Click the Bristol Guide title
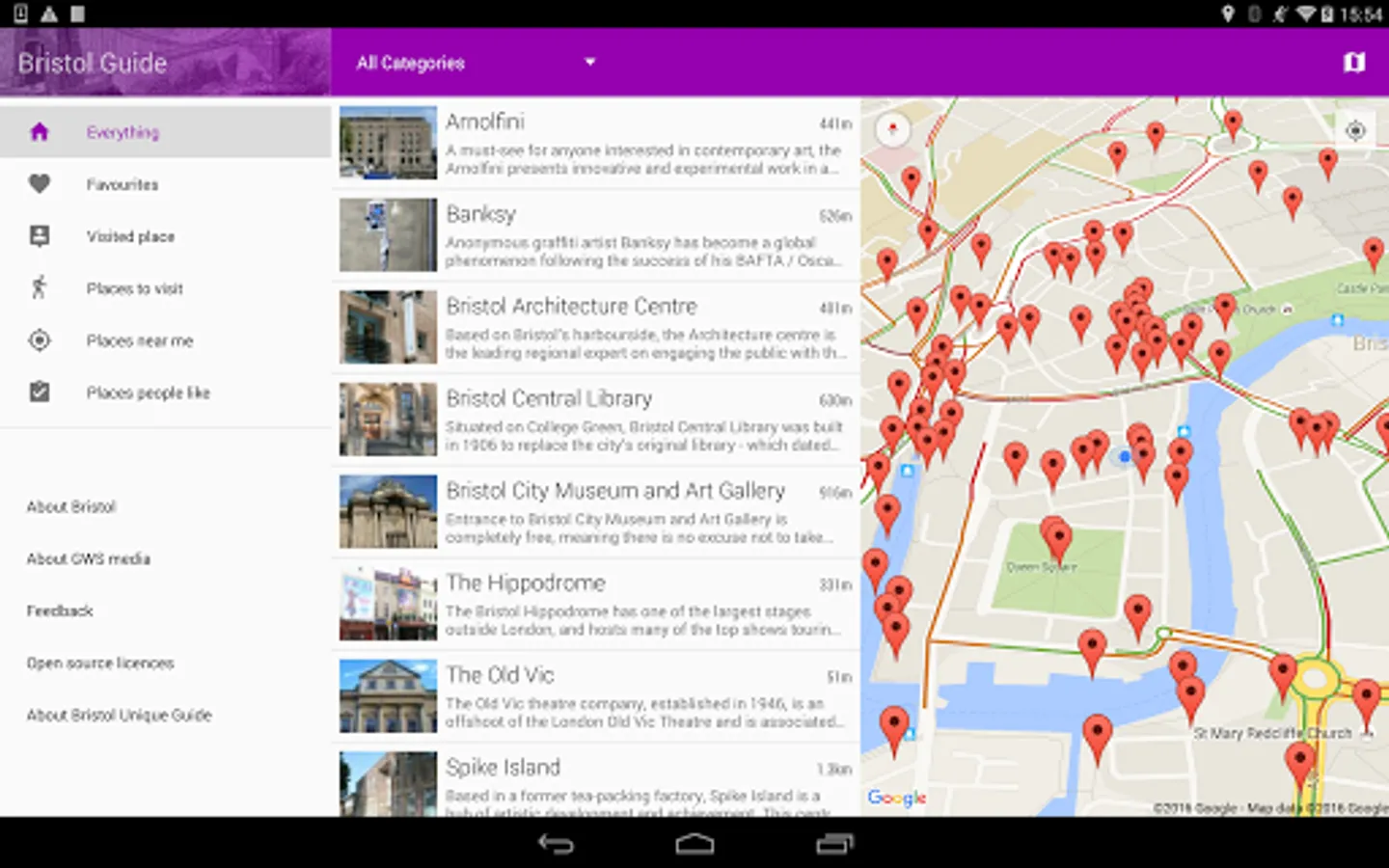1389x868 pixels. pos(93,63)
